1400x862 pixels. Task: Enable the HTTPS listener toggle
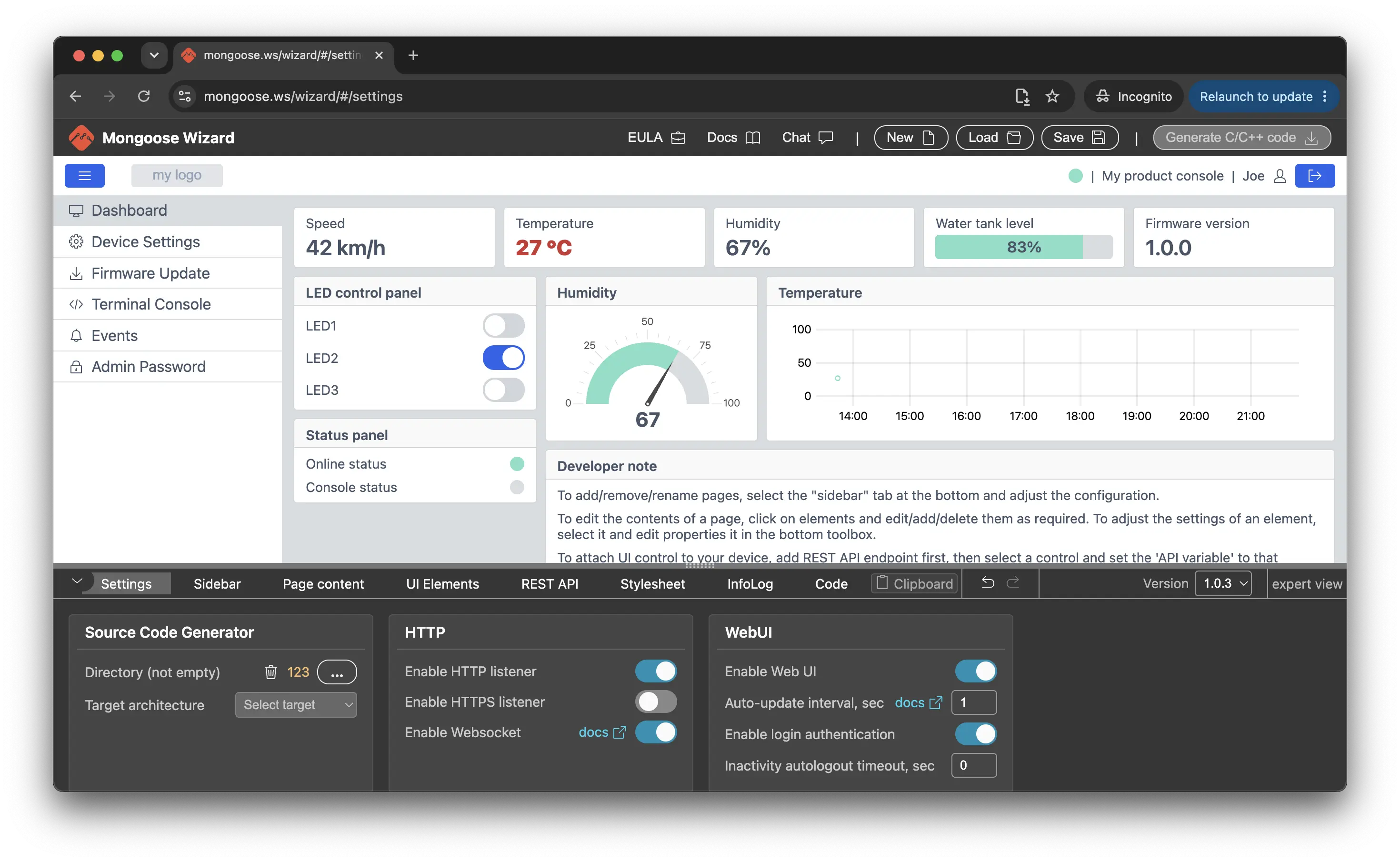656,702
